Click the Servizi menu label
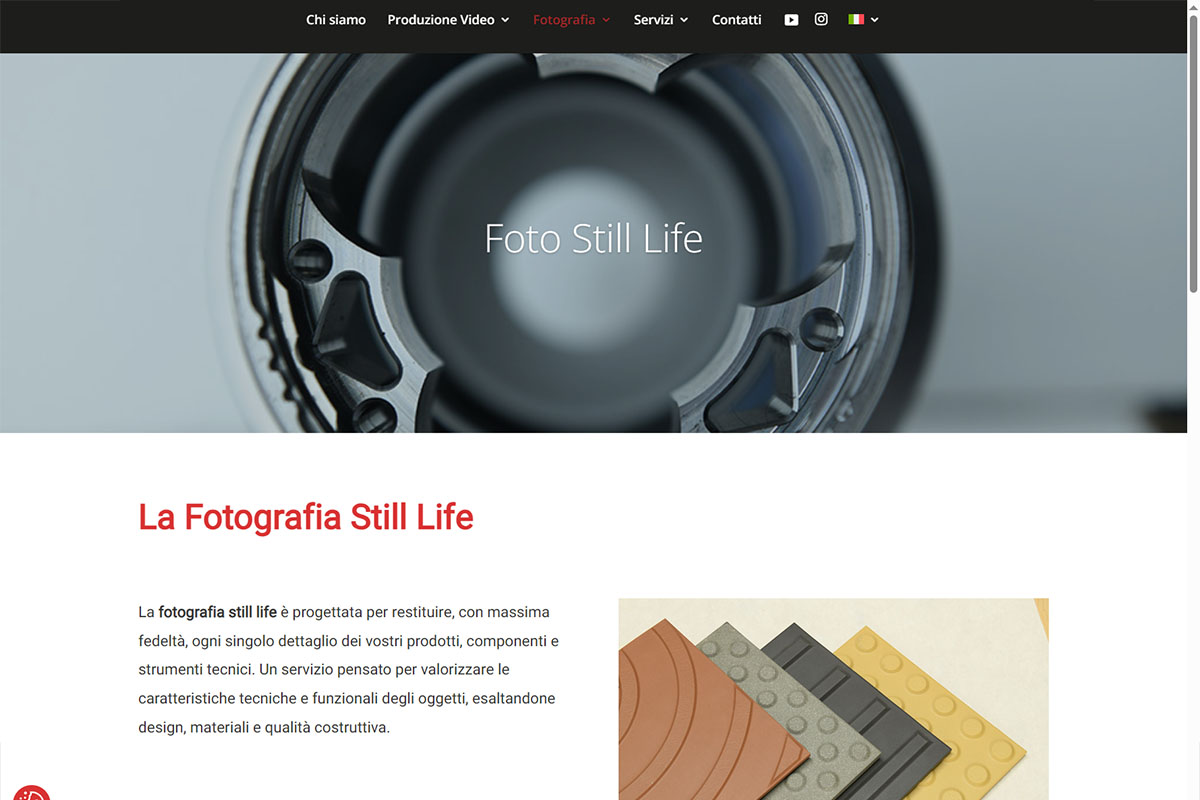This screenshot has height=800, width=1200. 654,19
